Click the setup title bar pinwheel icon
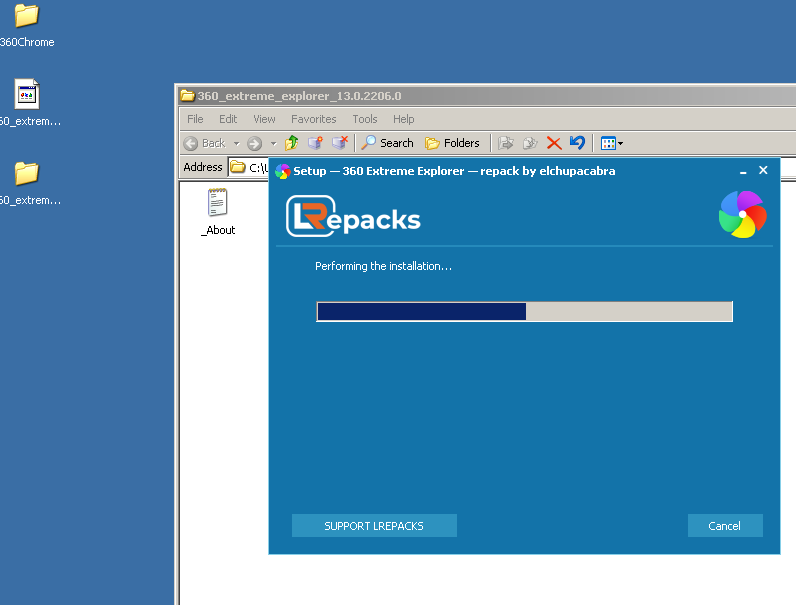Screen dimensions: 796x605 tap(282, 172)
